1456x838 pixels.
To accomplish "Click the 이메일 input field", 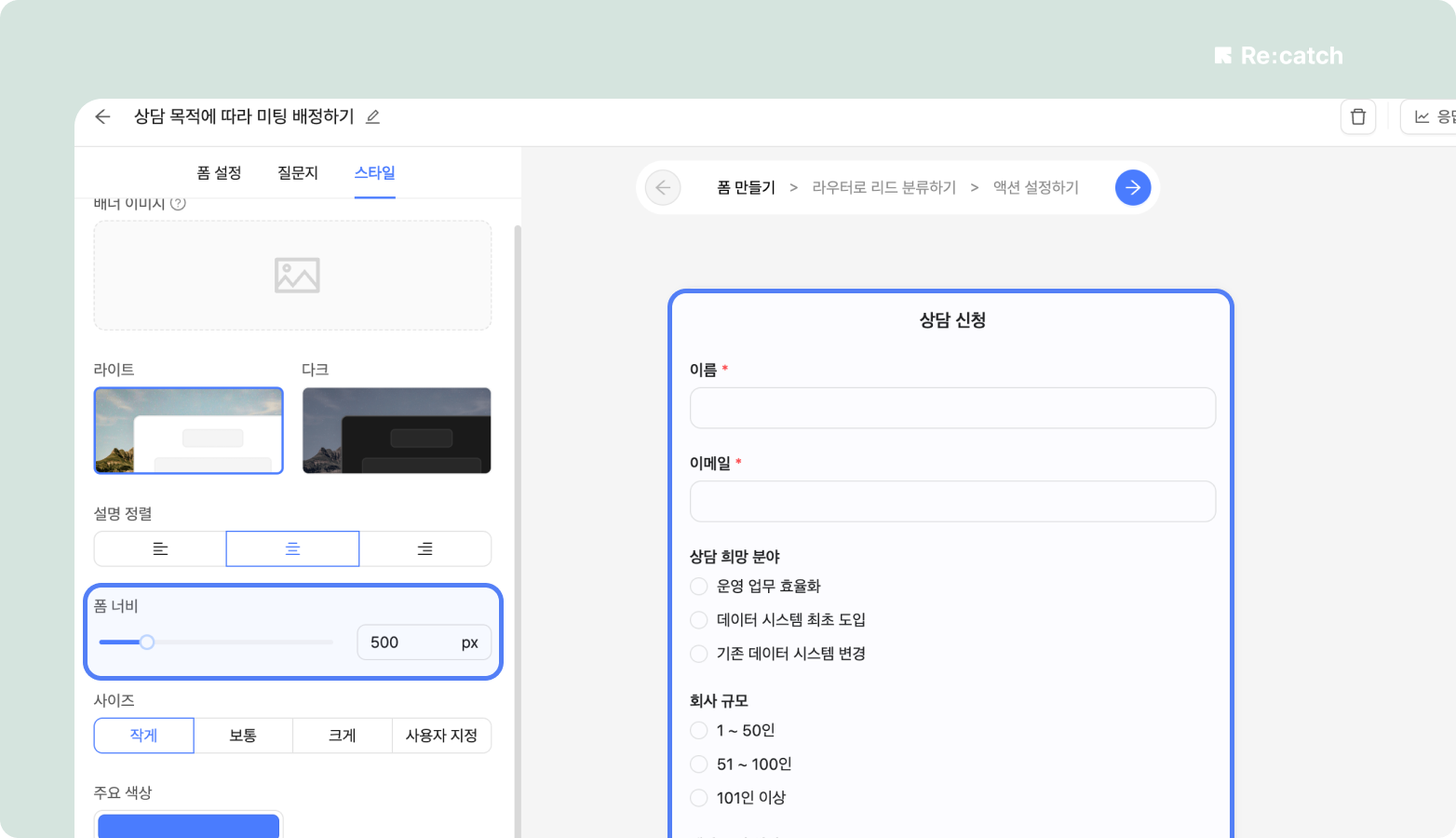I will (x=952, y=502).
